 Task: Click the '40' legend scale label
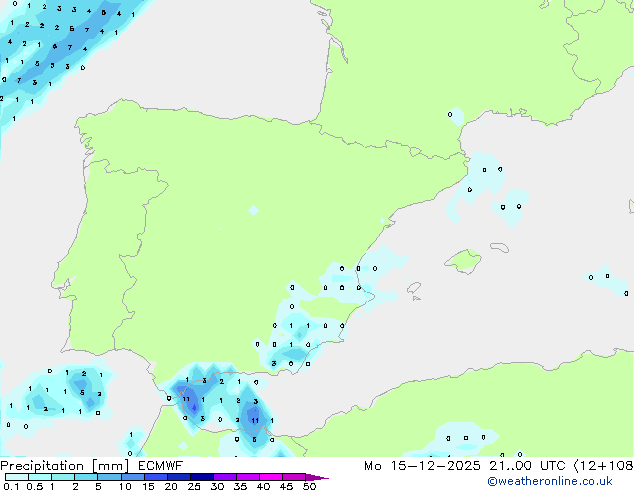pyautogui.click(x=263, y=486)
